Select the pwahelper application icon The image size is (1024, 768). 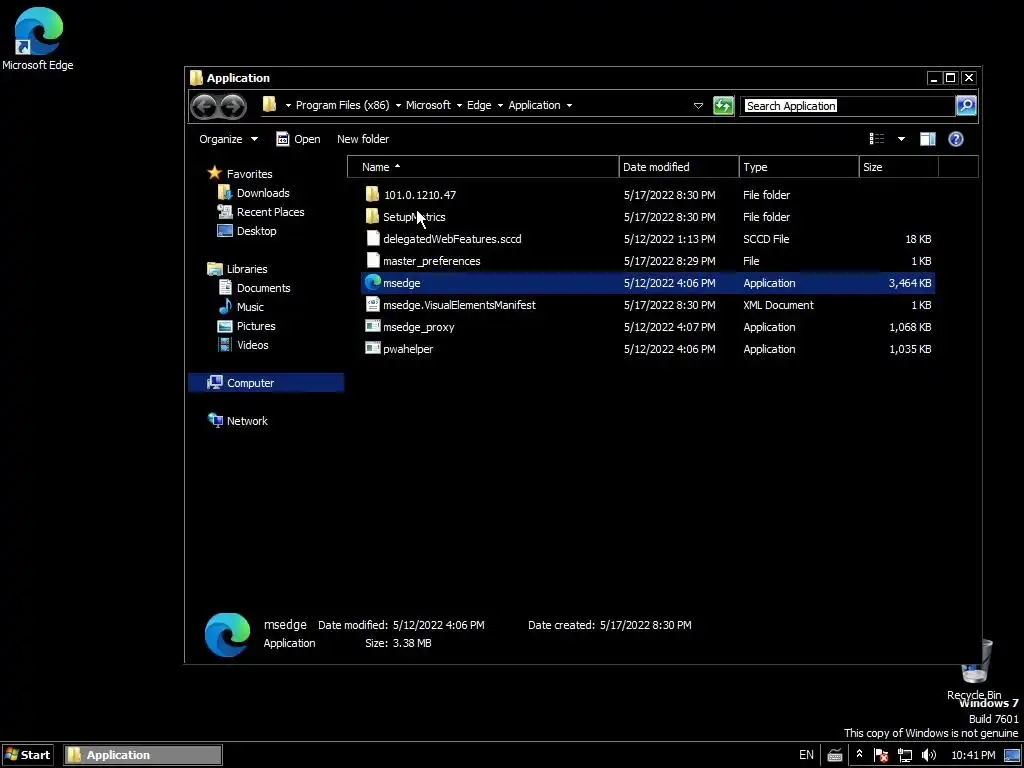tap(373, 349)
